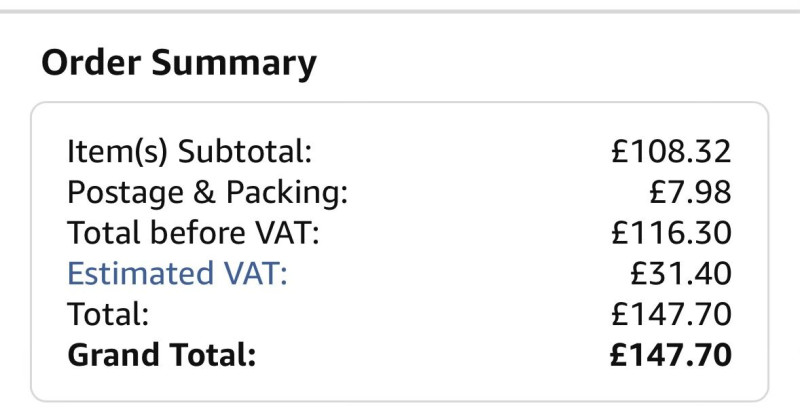Select the Item(s) Subtotal label
800x416 pixels.
[190, 152]
